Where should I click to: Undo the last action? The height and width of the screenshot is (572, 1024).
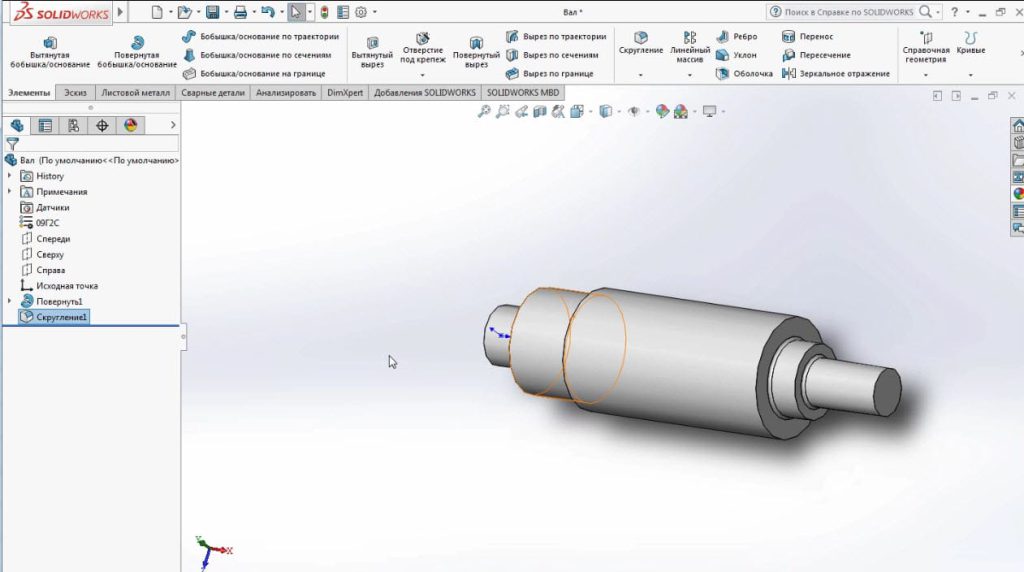(268, 12)
